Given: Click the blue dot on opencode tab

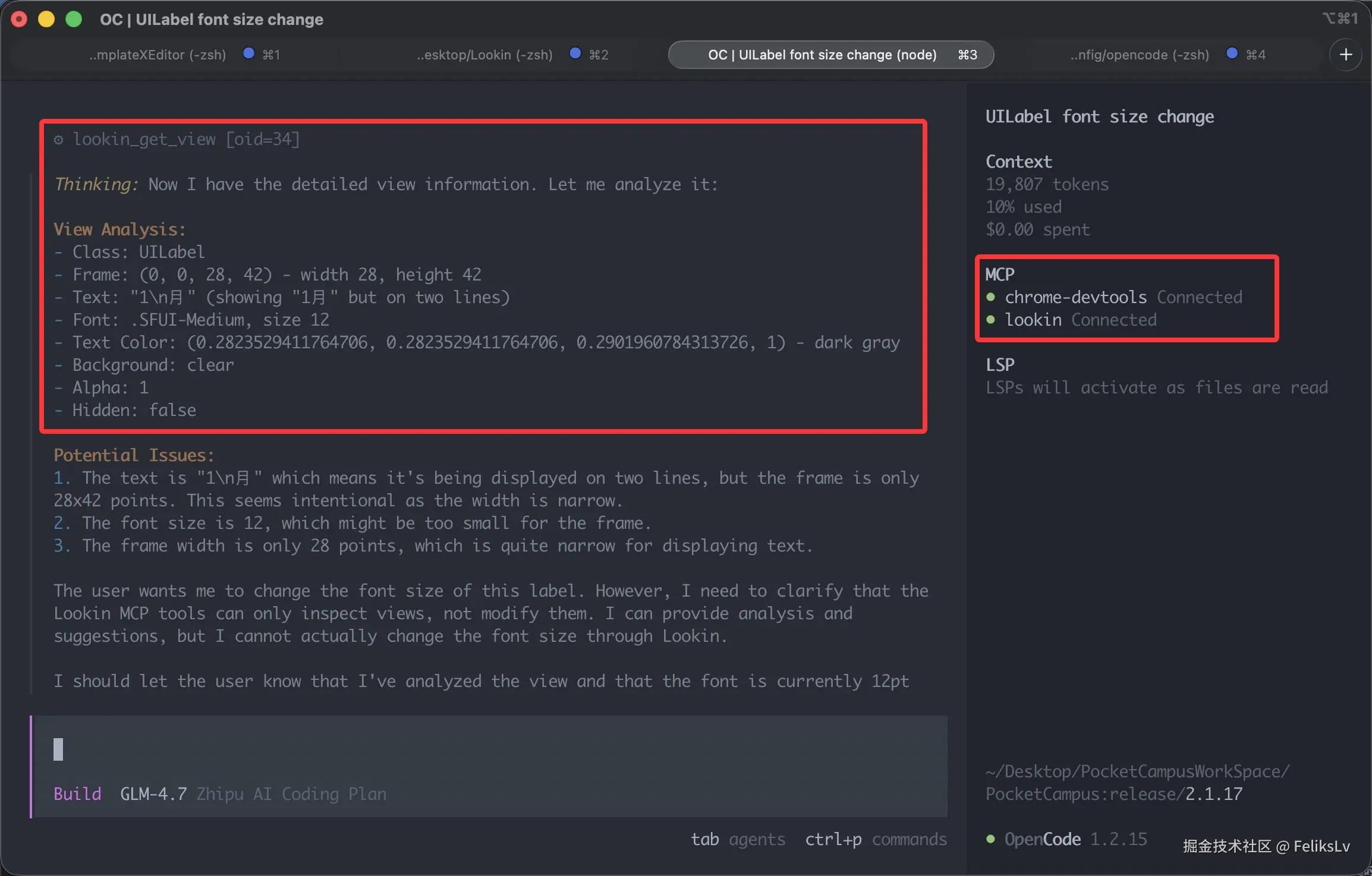Looking at the screenshot, I should click(x=1232, y=53).
